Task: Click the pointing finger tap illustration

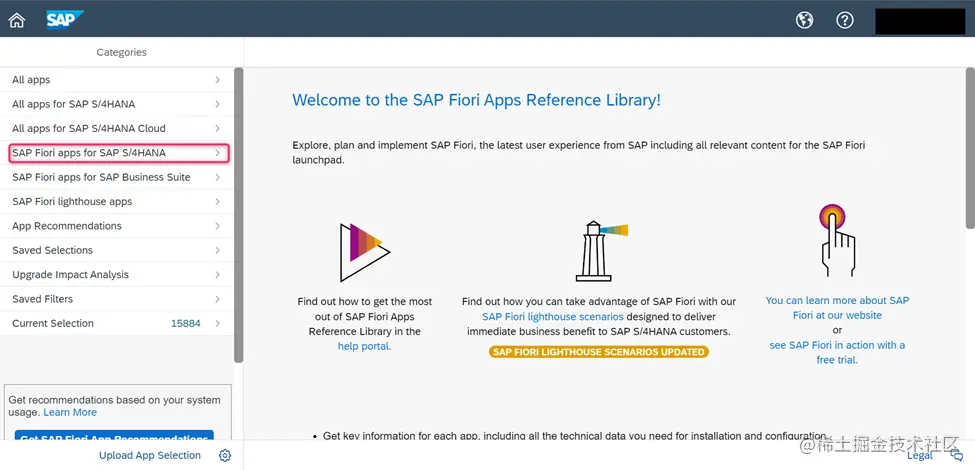Action: [x=837, y=241]
